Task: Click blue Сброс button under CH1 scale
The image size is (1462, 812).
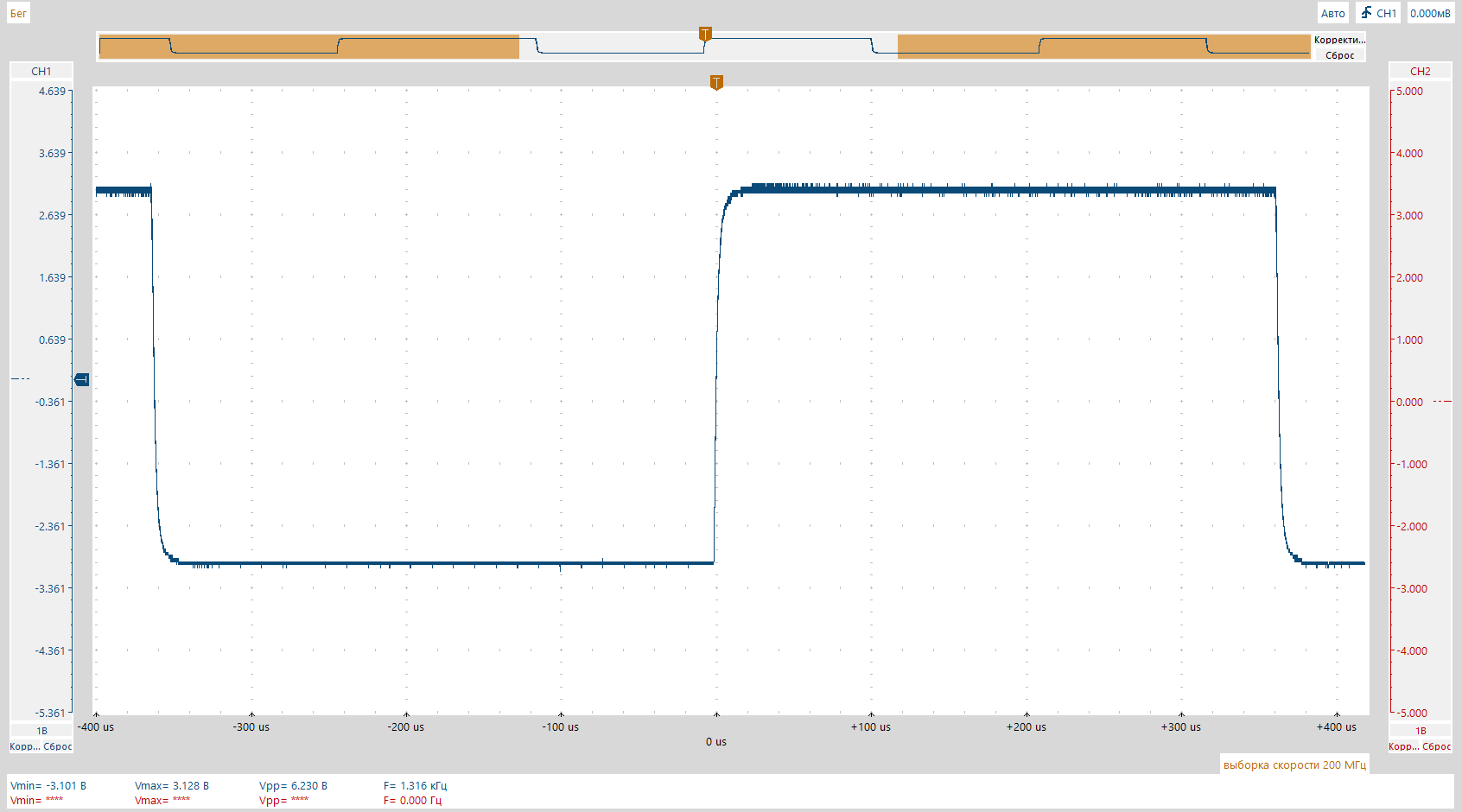Action: (x=58, y=746)
